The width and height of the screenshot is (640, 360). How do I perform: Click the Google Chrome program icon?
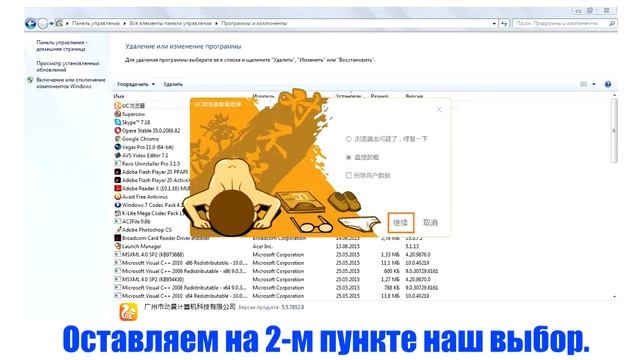click(x=118, y=139)
